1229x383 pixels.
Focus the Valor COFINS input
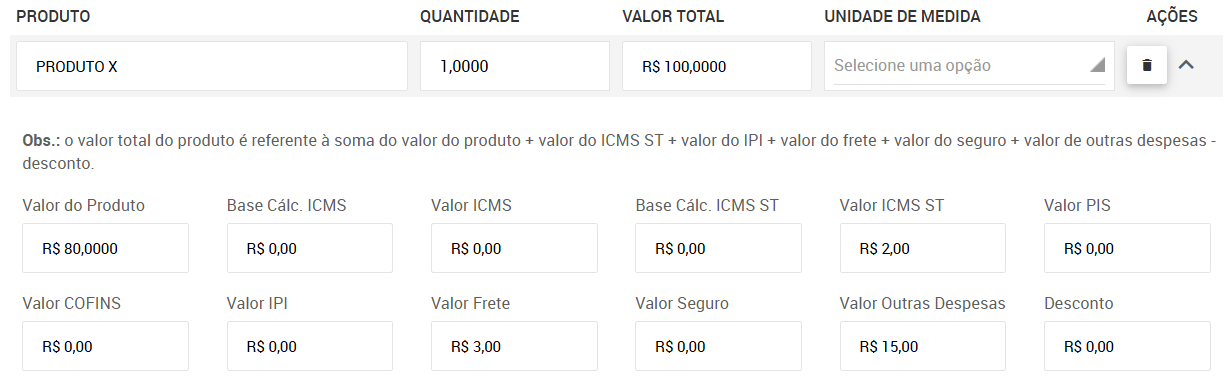(x=105, y=346)
